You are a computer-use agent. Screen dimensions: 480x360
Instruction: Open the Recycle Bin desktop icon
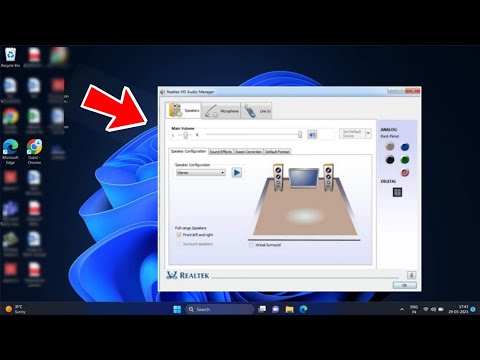pos(10,57)
